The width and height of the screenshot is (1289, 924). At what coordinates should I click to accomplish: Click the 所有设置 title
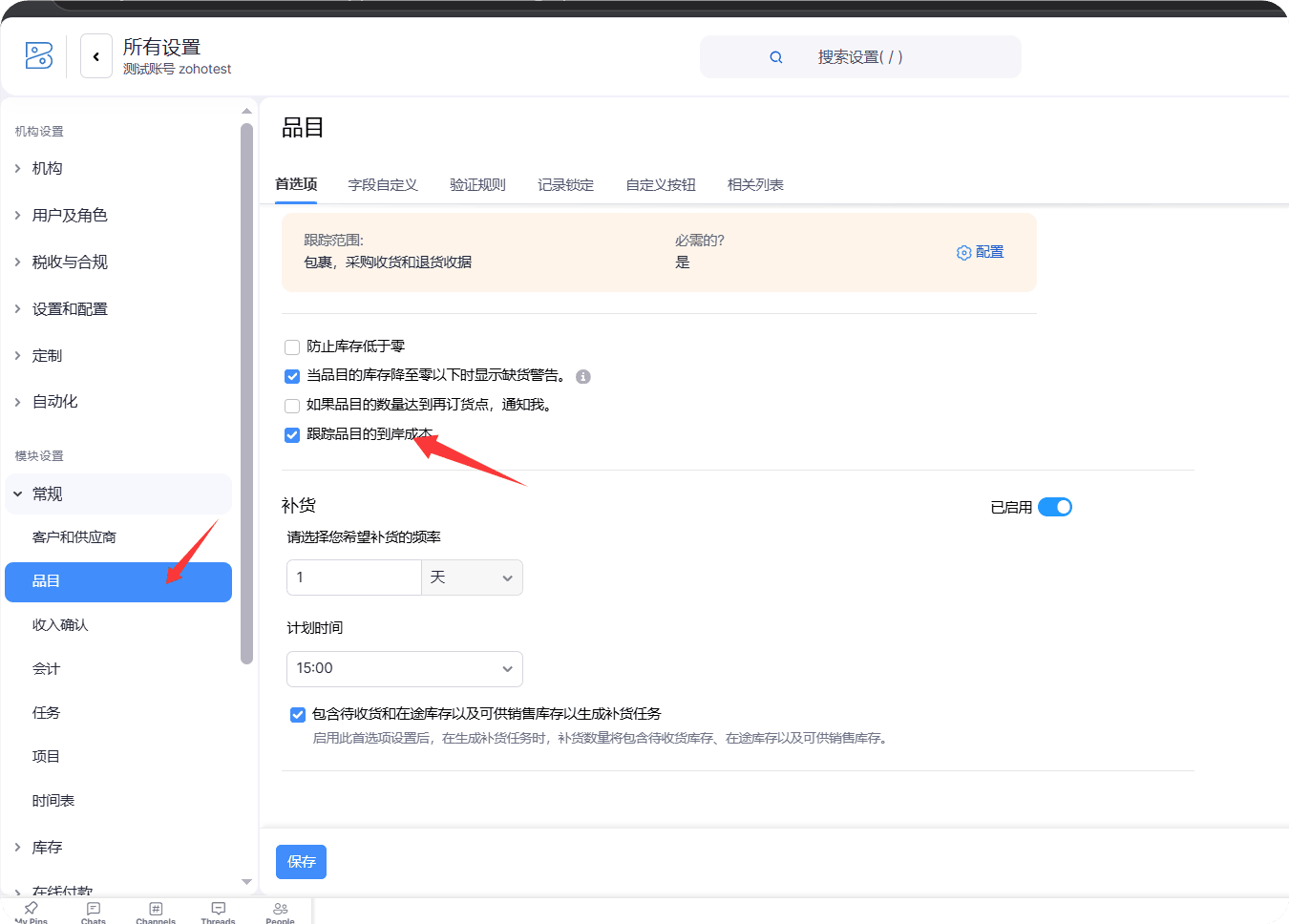(x=162, y=47)
